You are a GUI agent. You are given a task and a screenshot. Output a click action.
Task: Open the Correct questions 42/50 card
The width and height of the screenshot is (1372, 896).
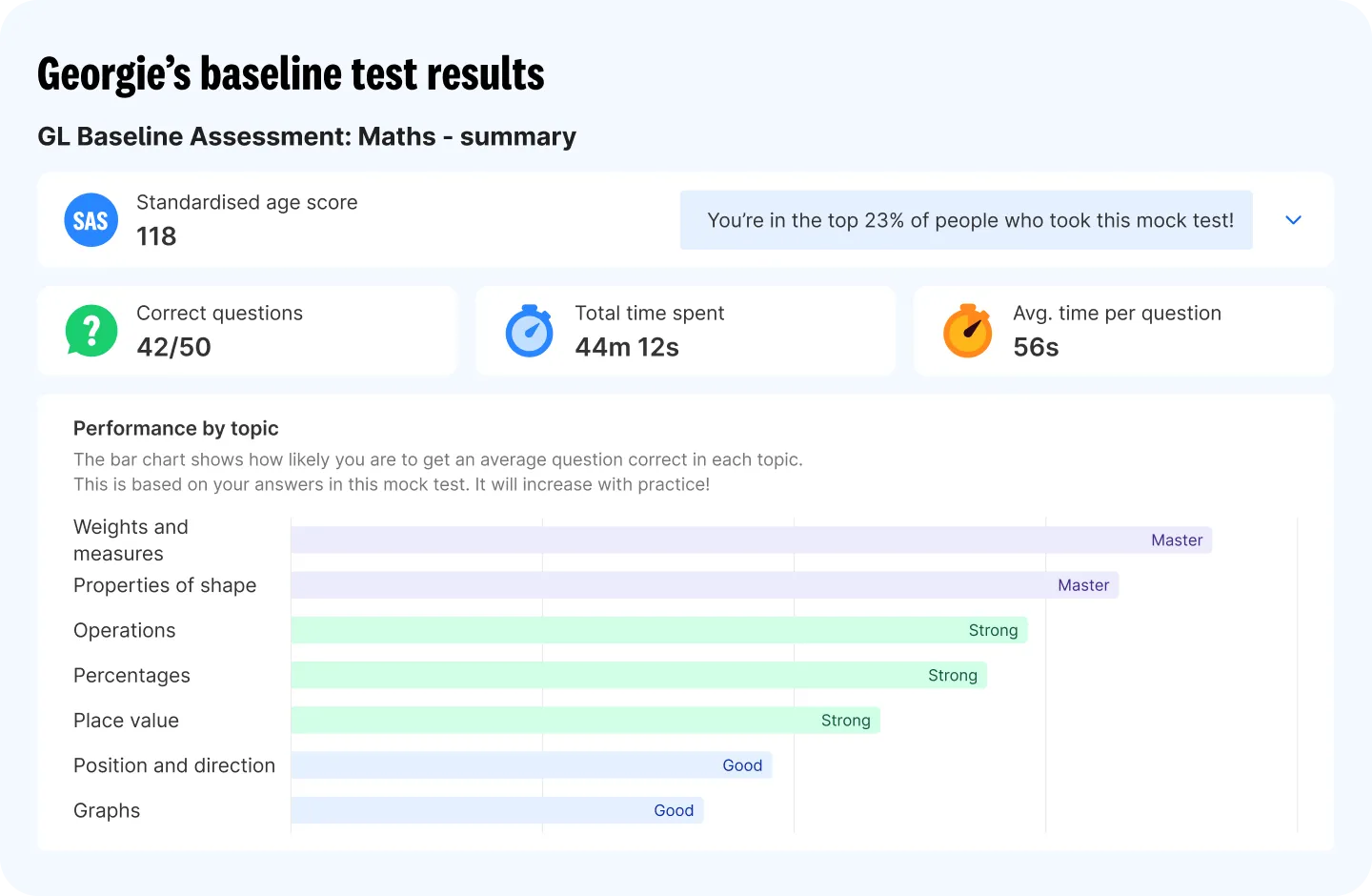[x=248, y=331]
